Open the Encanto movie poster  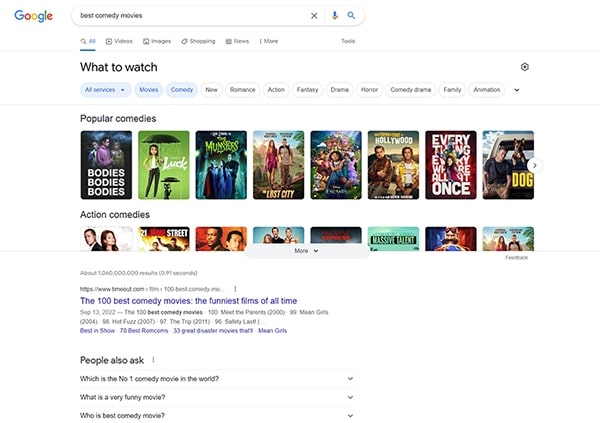click(336, 165)
